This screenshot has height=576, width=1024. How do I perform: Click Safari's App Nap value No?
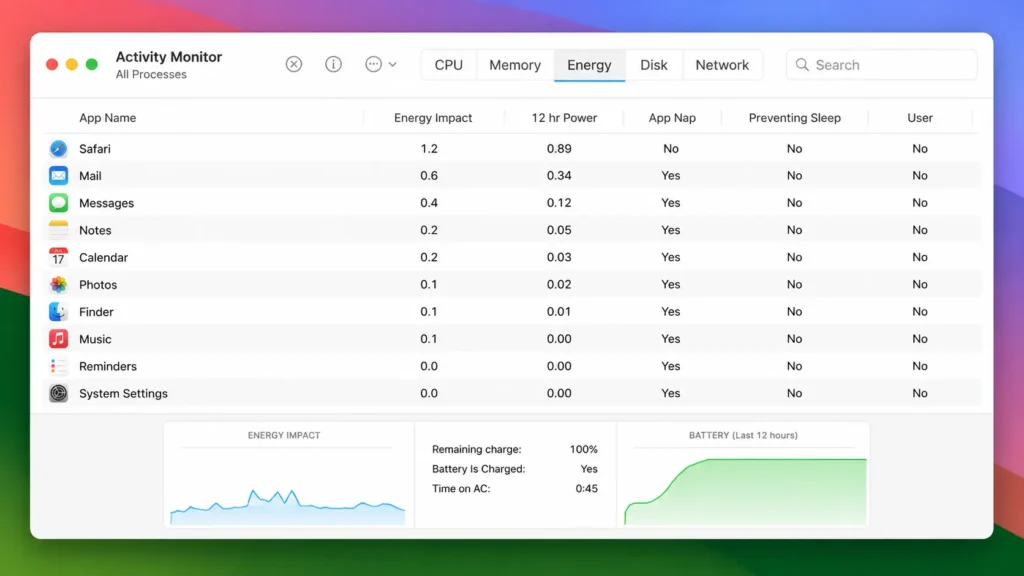(x=671, y=148)
